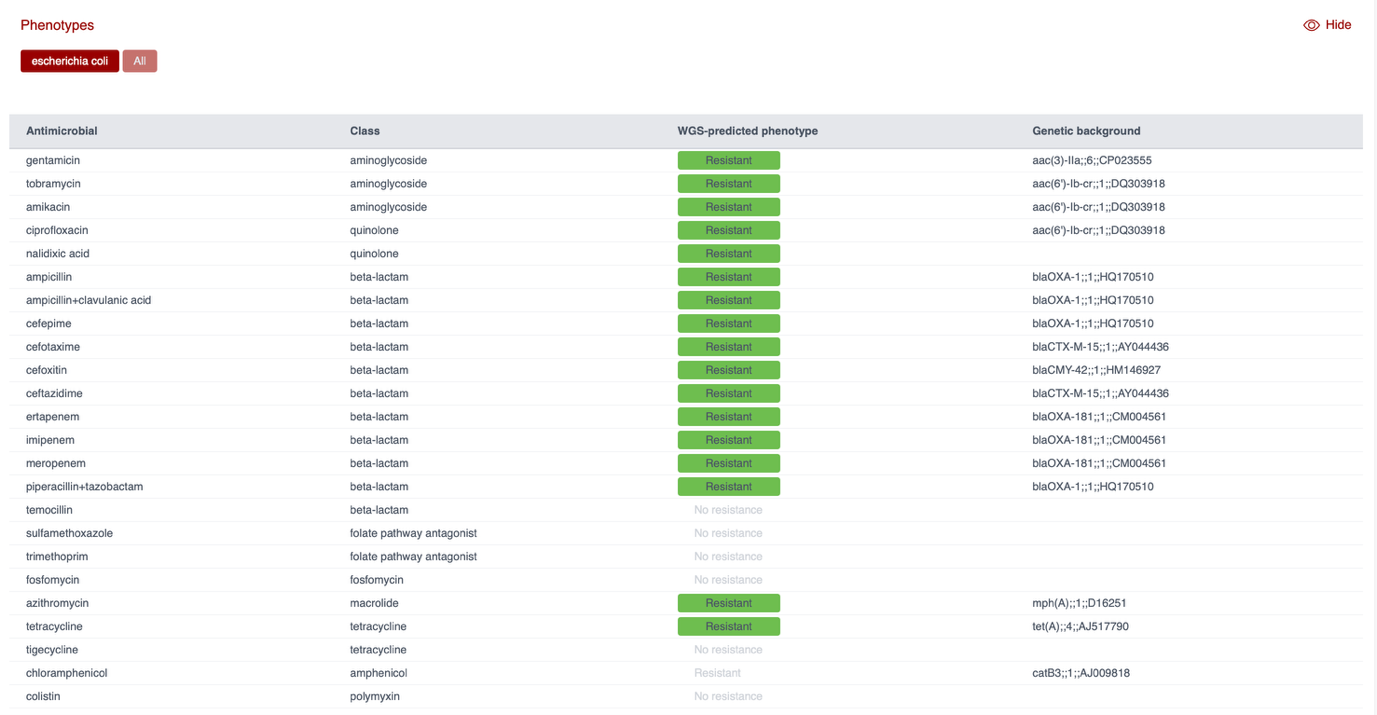Click the green Resistant badge for gentamicin
1377x715 pixels.
728,160
